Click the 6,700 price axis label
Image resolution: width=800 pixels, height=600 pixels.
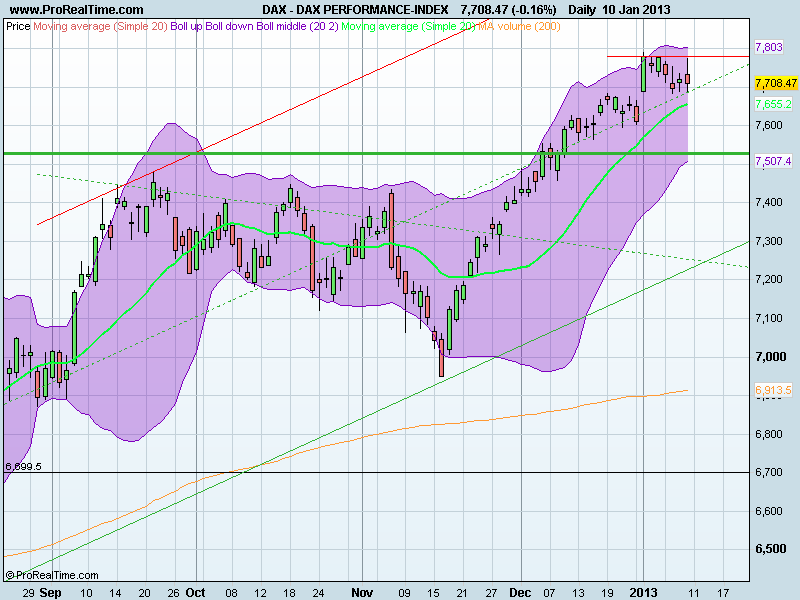pyautogui.click(x=769, y=472)
